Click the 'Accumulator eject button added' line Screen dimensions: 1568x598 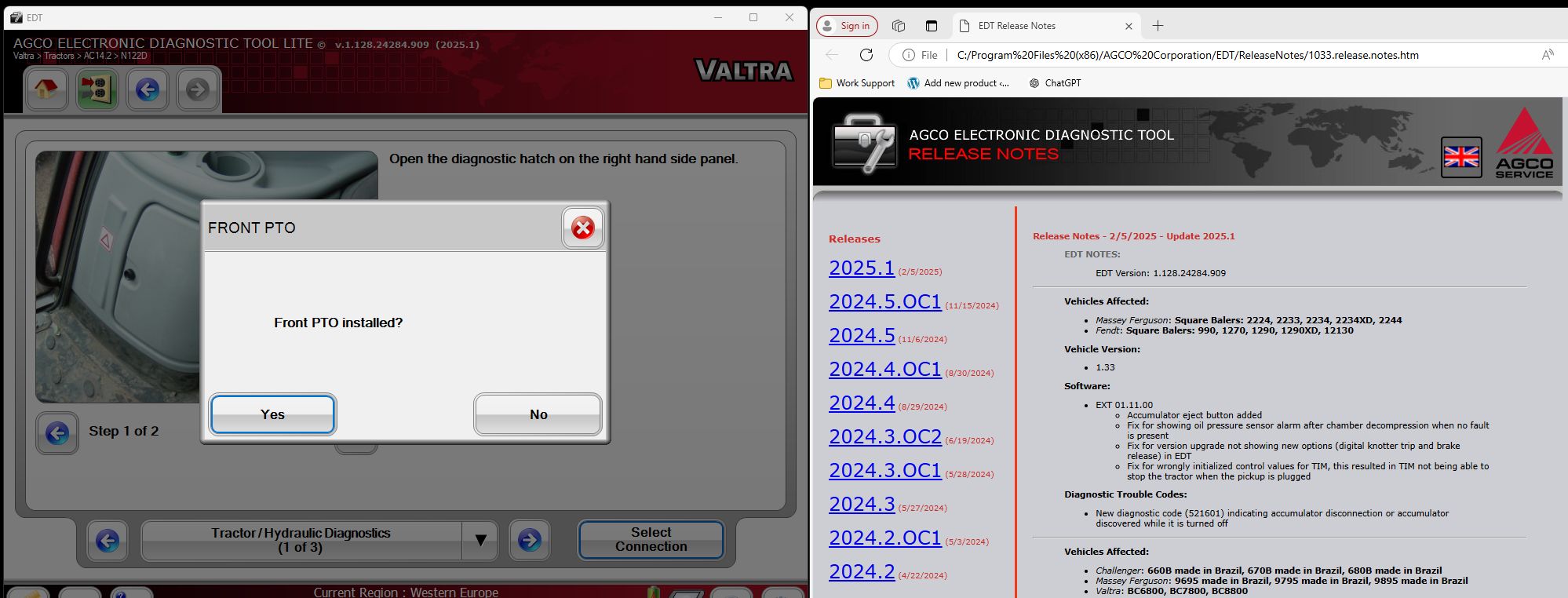point(1194,415)
